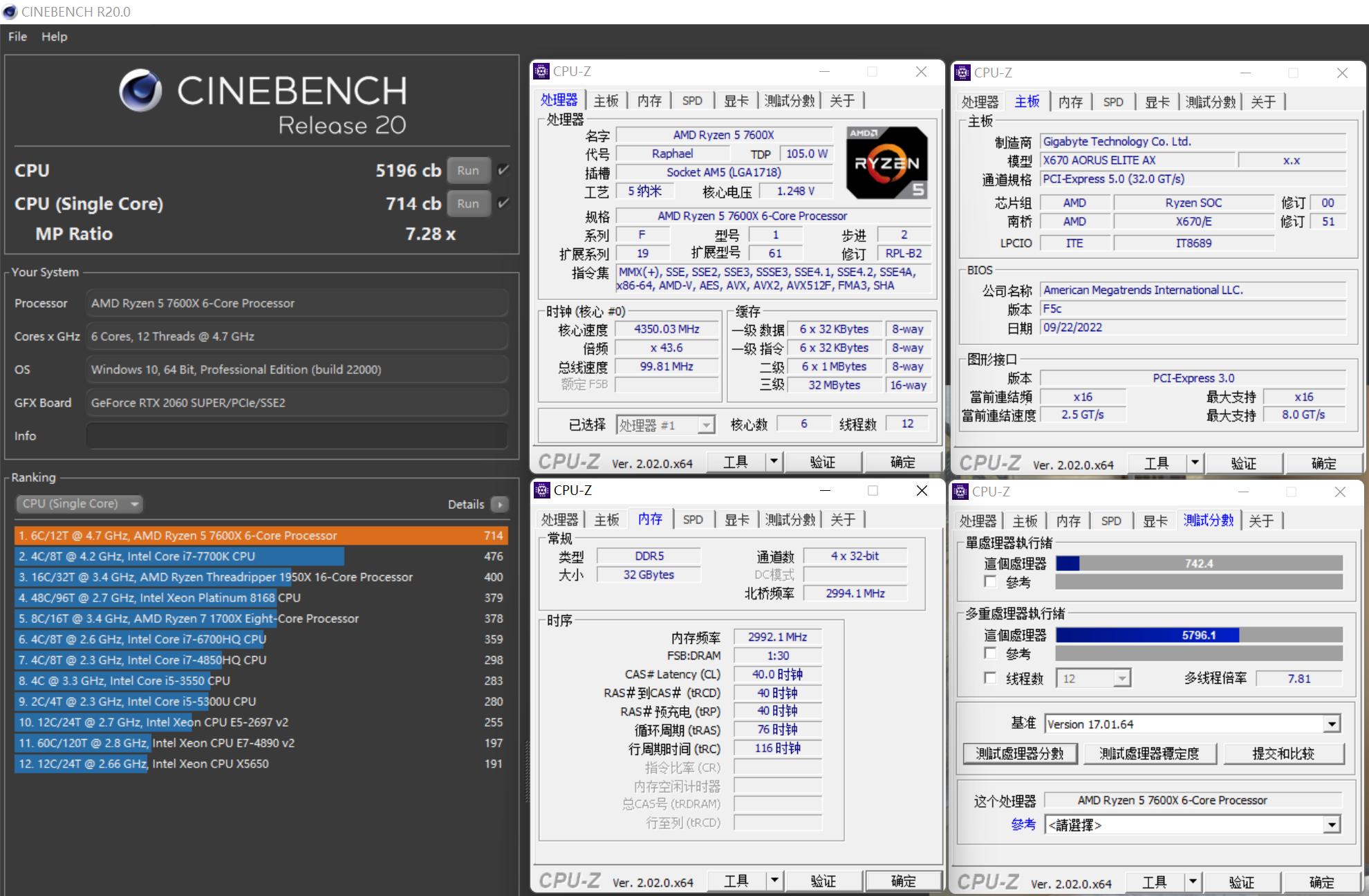
Task: Click the empty Info field
Action: coord(297,436)
